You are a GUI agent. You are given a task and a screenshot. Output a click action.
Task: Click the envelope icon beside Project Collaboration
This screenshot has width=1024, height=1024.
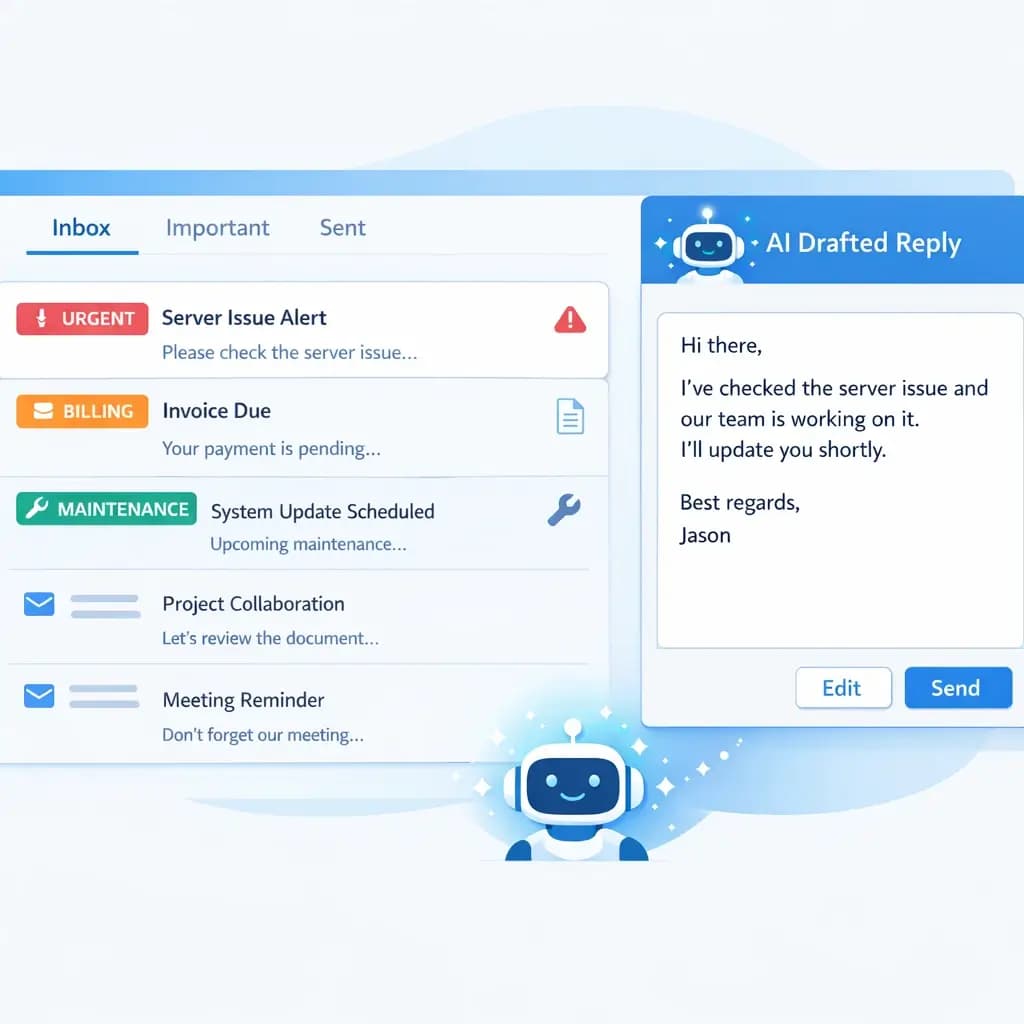pyautogui.click(x=39, y=604)
